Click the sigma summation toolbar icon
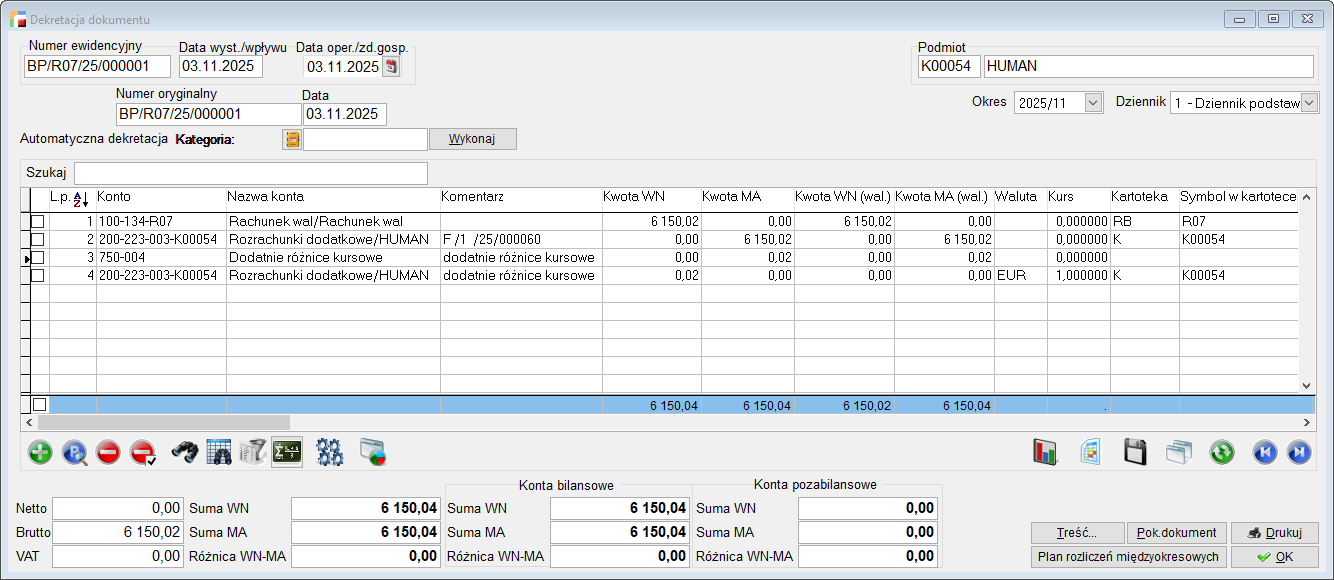Screen dimensions: 1334x580 287,453
